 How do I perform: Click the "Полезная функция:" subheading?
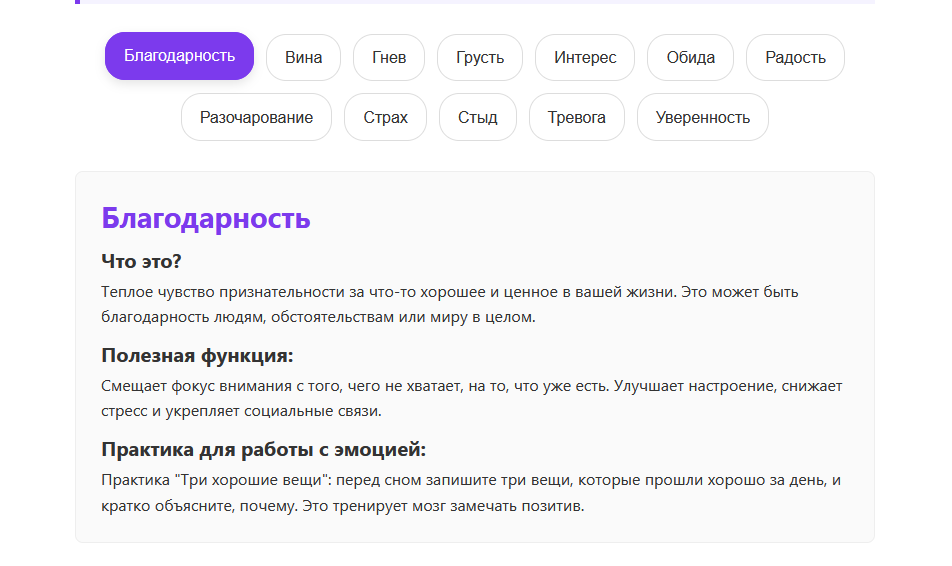(x=197, y=356)
